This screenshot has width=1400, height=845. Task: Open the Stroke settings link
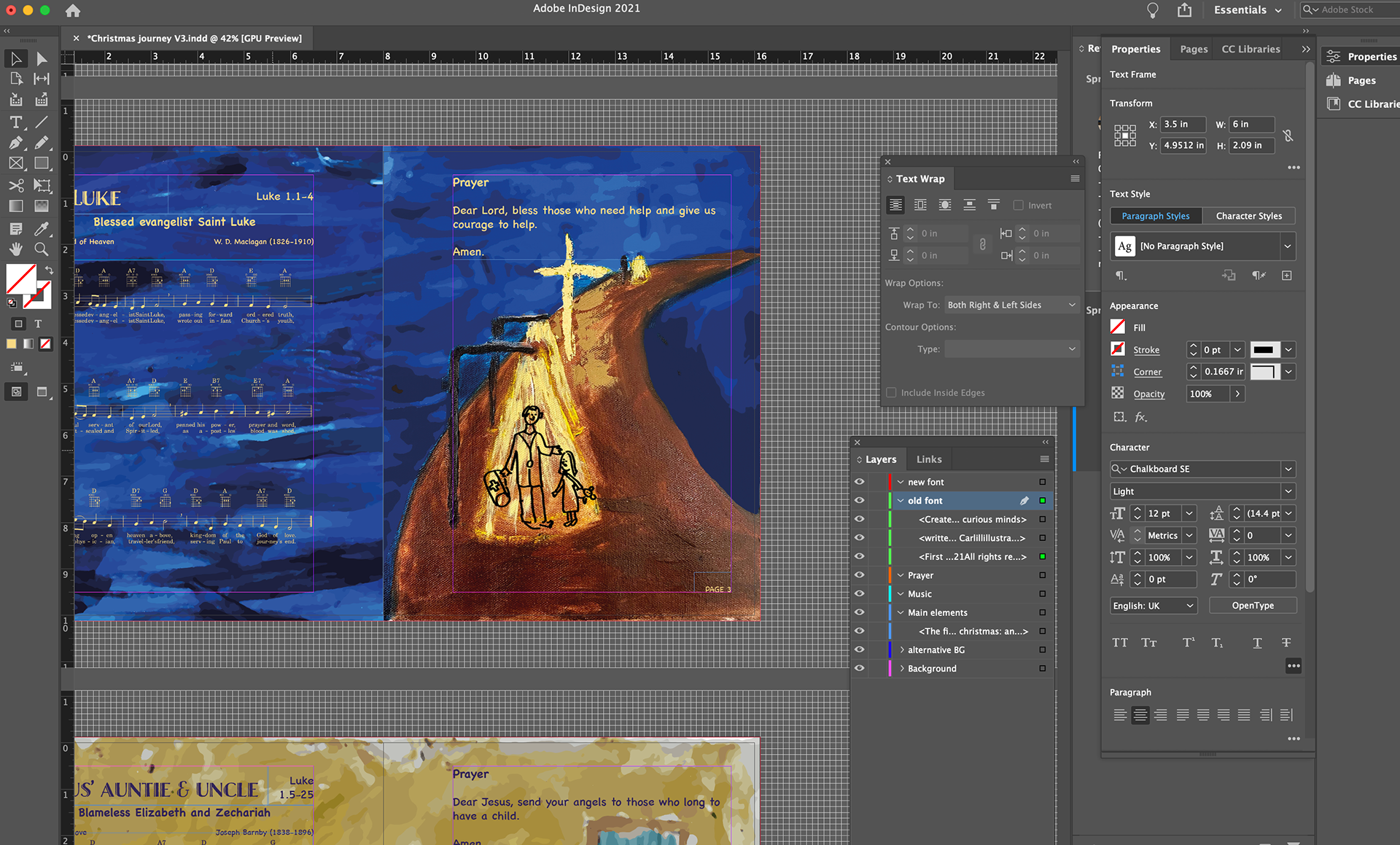[1146, 350]
